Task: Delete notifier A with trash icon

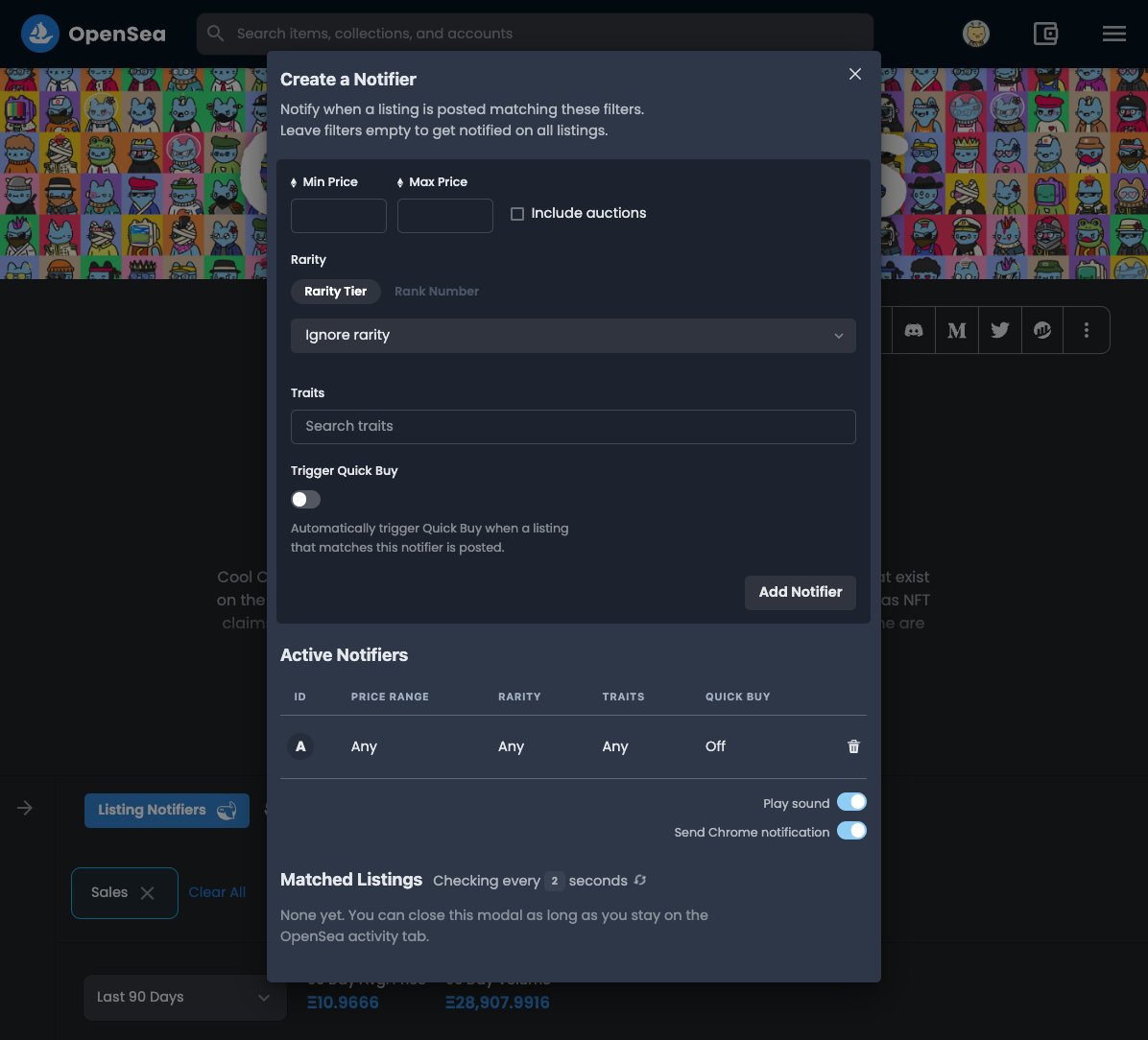Action: (853, 746)
